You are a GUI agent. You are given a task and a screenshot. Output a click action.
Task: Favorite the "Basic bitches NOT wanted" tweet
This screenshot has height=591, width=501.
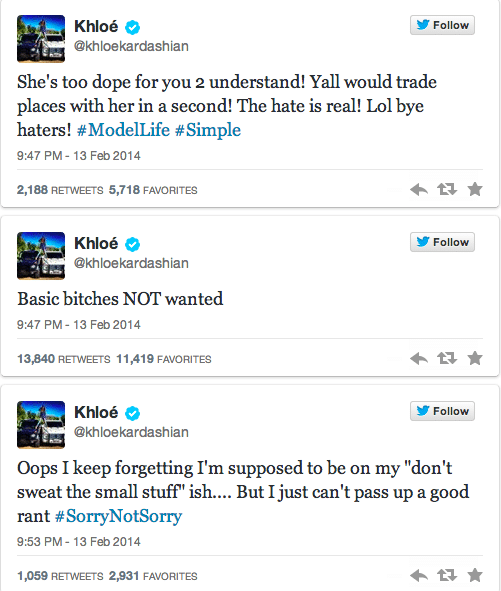coord(475,358)
